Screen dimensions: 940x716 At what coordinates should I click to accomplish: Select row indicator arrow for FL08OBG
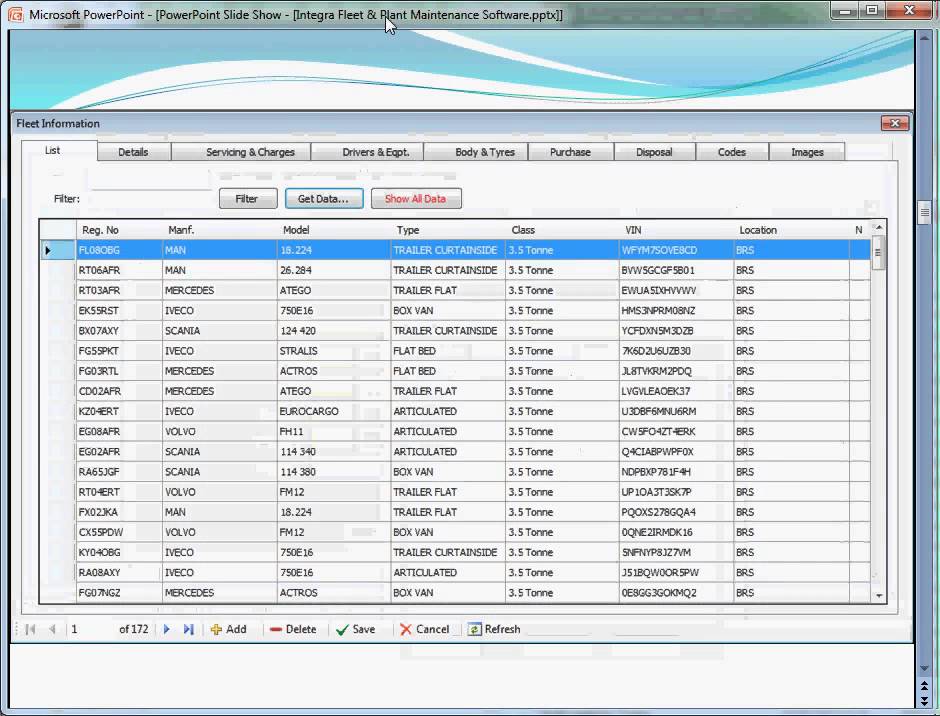coord(48,250)
